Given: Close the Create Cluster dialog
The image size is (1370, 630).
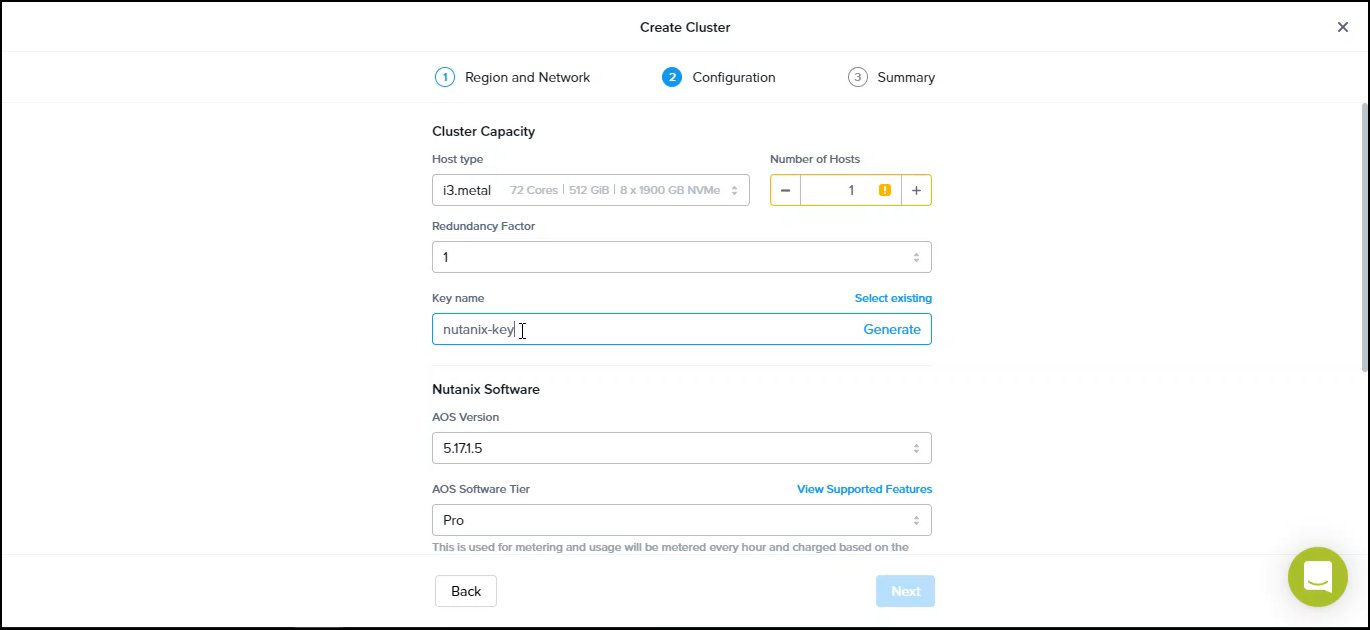Looking at the screenshot, I should [x=1342, y=27].
